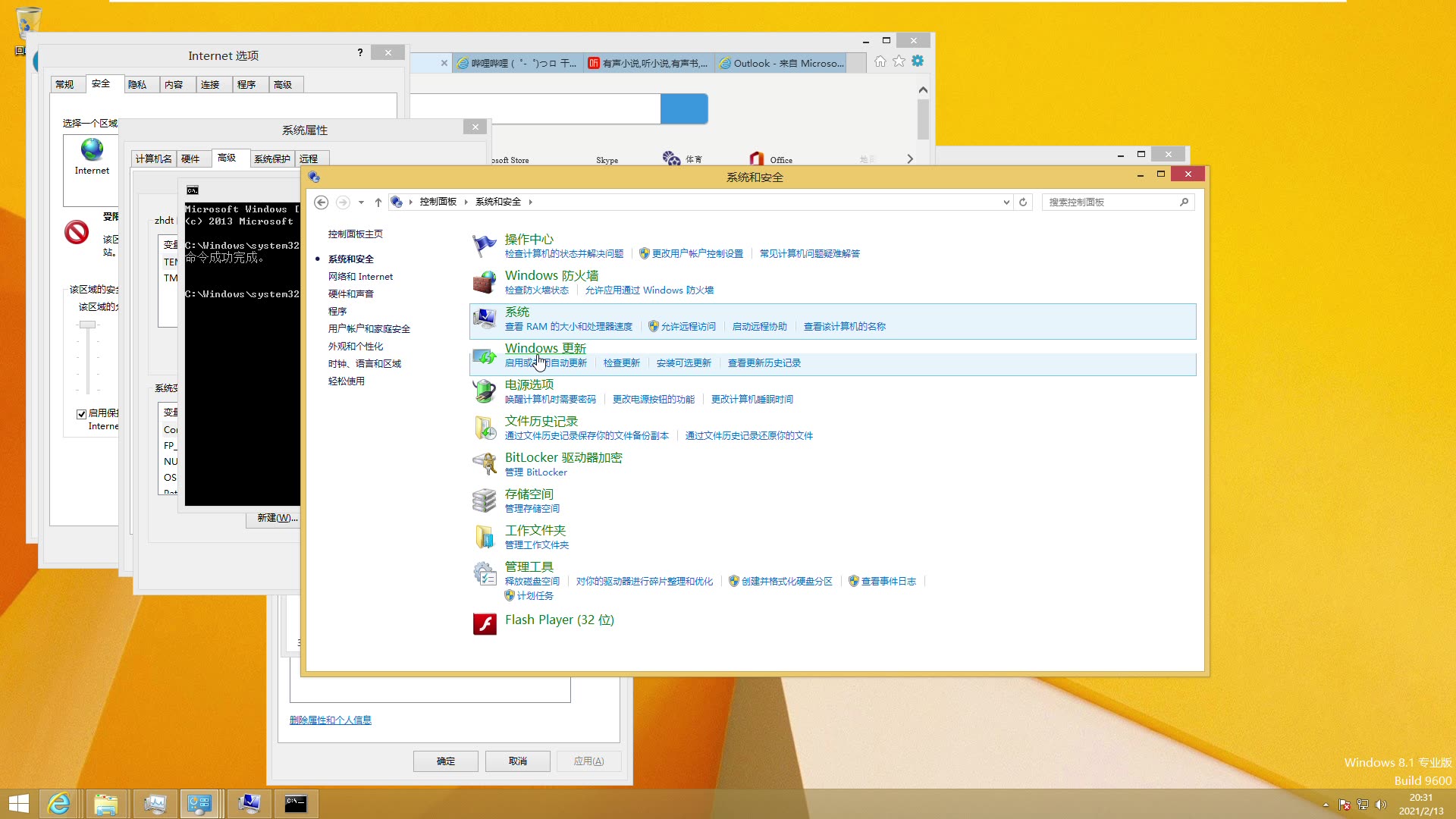Image resolution: width=1456 pixels, height=819 pixels.
Task: Expand the address bar history dropdown
Action: coord(1006,202)
